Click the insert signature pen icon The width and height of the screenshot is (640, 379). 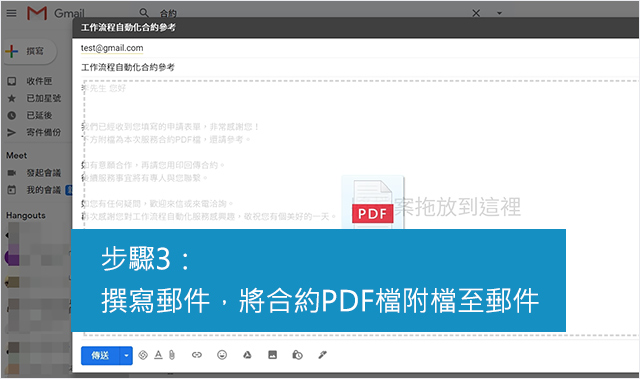click(322, 355)
